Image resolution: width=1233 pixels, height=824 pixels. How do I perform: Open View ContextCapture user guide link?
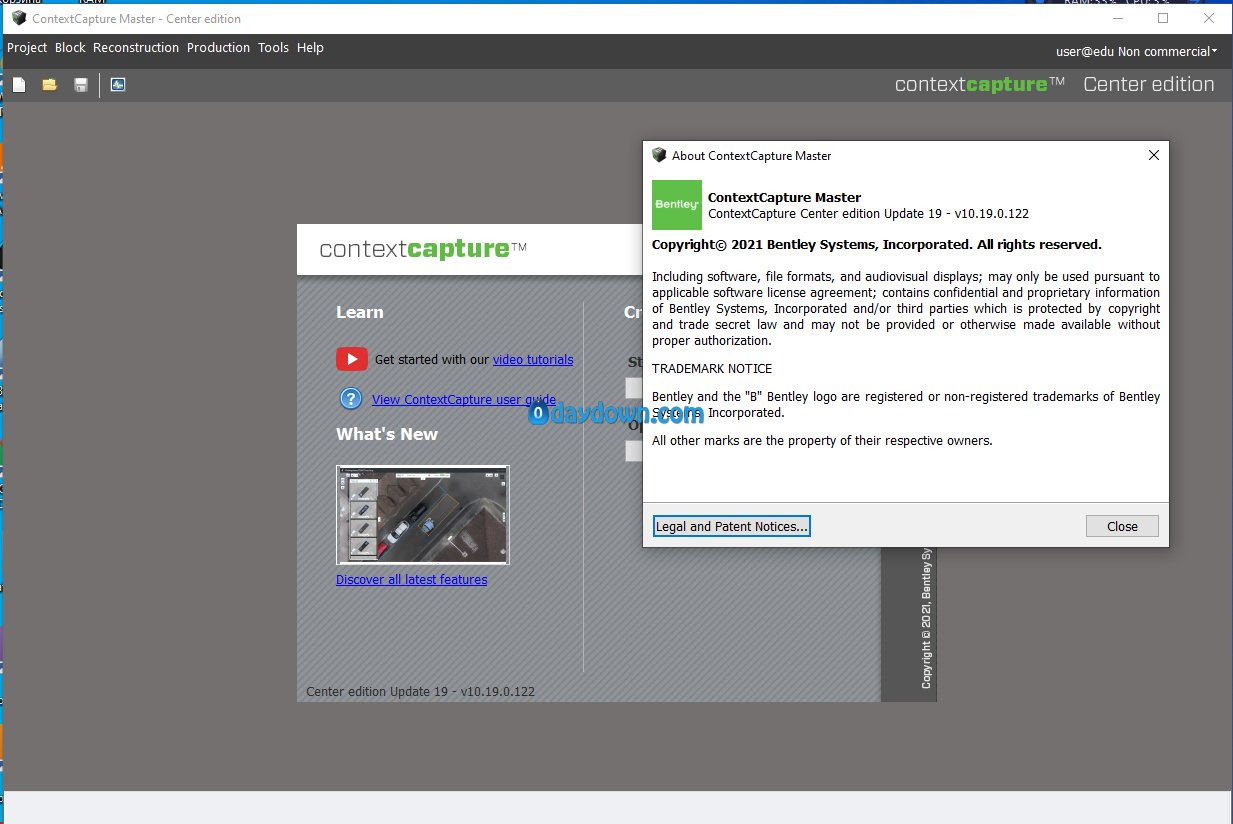point(464,400)
